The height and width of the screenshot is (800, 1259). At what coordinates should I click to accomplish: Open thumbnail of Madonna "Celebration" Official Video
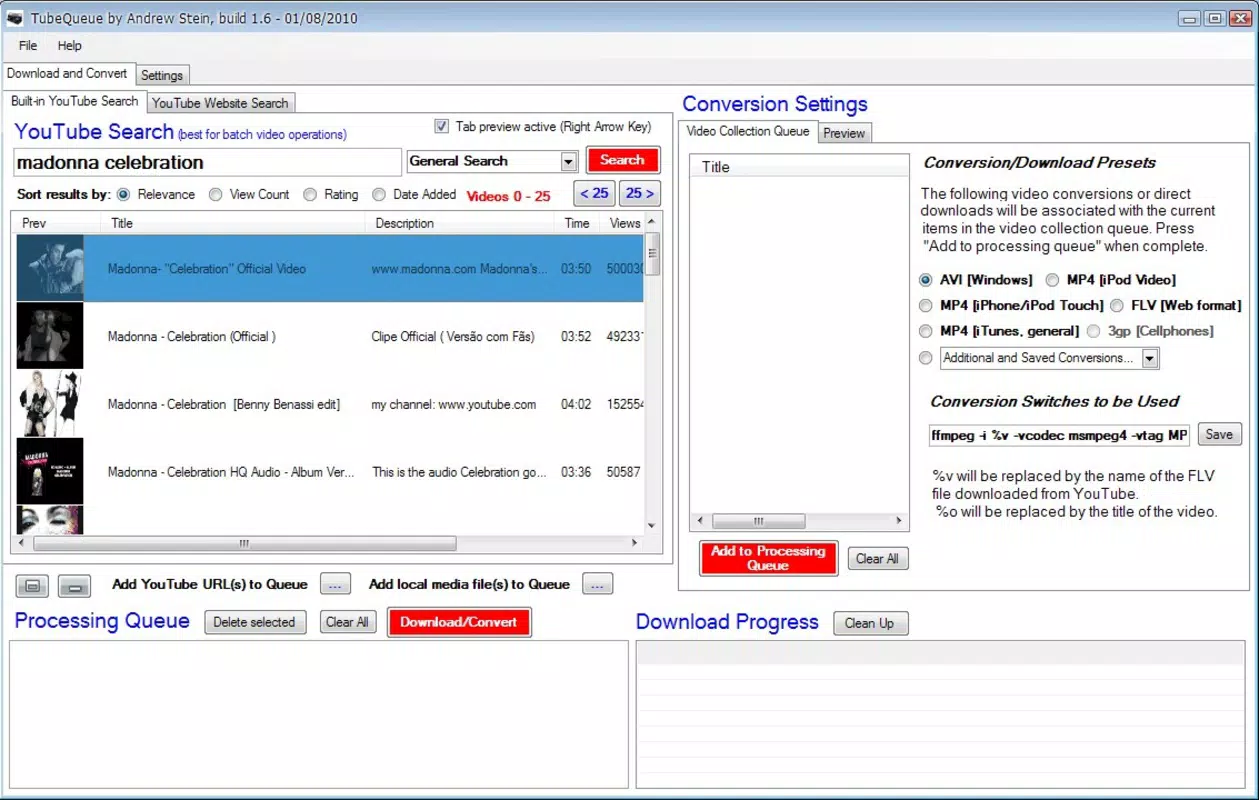(x=50, y=268)
